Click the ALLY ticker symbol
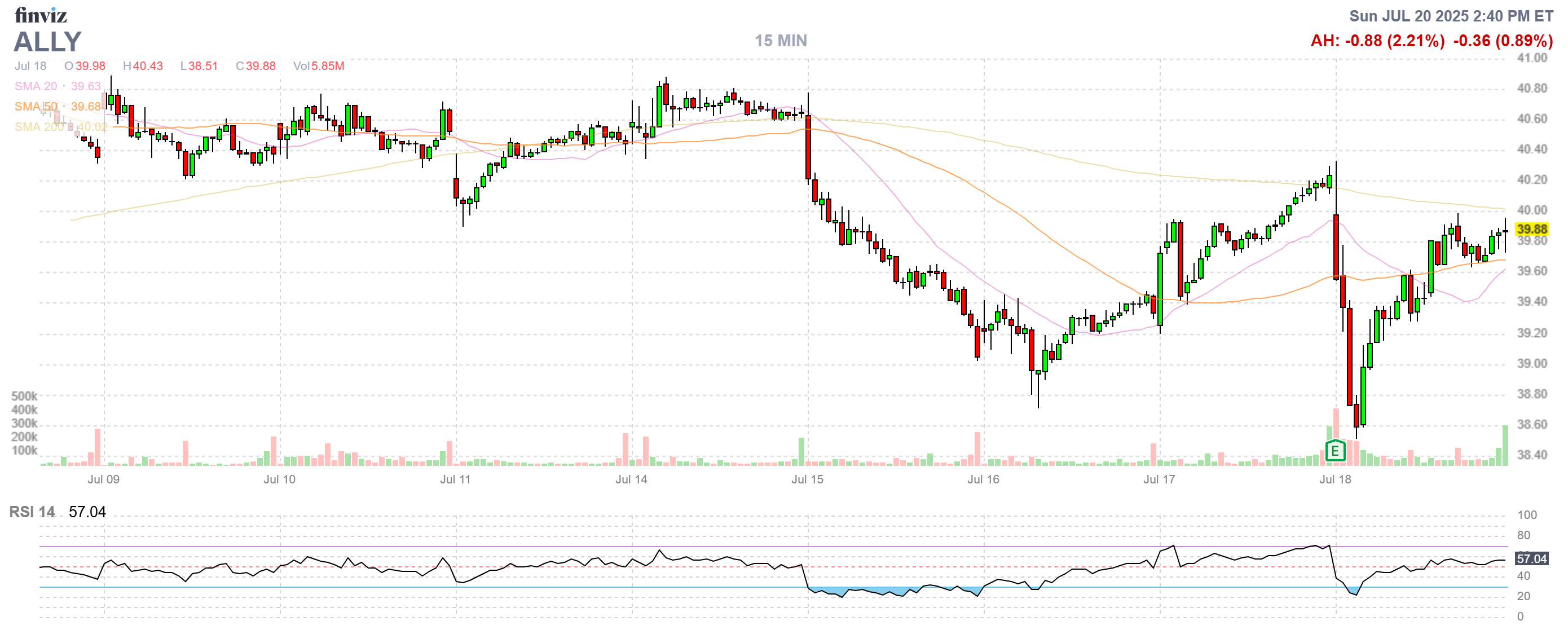The image size is (1568, 634). coord(47,42)
